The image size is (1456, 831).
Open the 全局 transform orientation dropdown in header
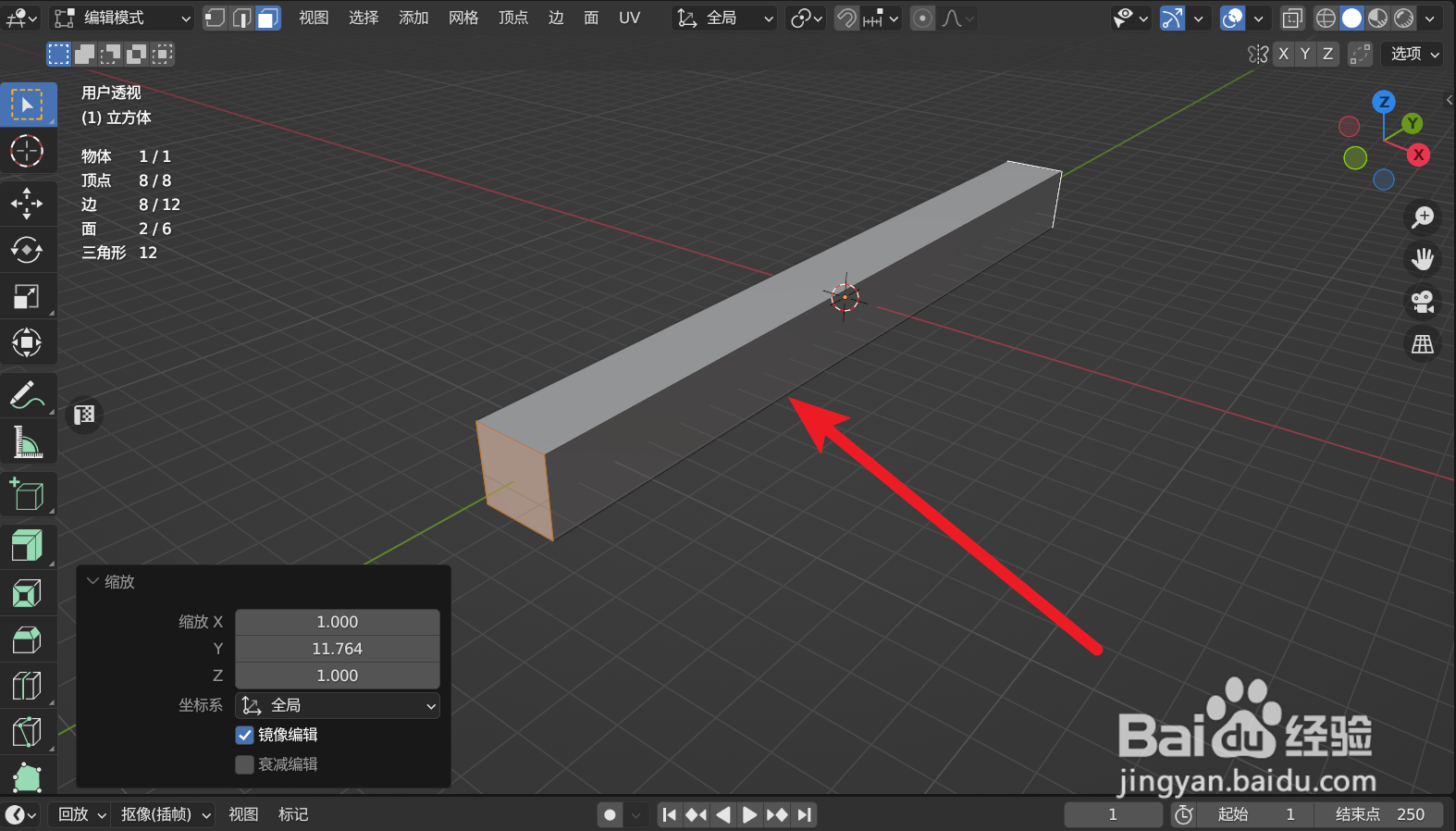point(725,18)
